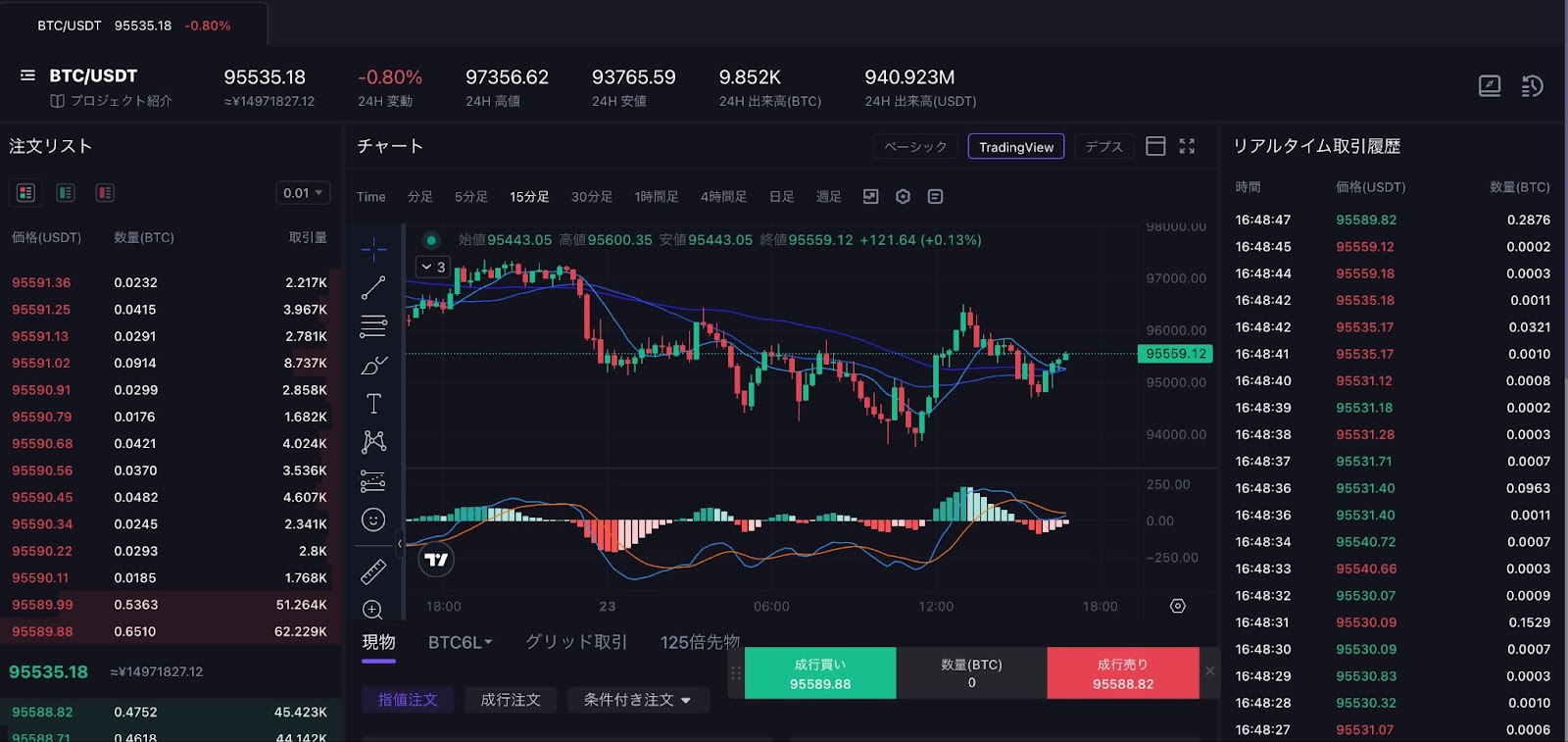
Task: Activate the zoom in tool
Action: 372,610
